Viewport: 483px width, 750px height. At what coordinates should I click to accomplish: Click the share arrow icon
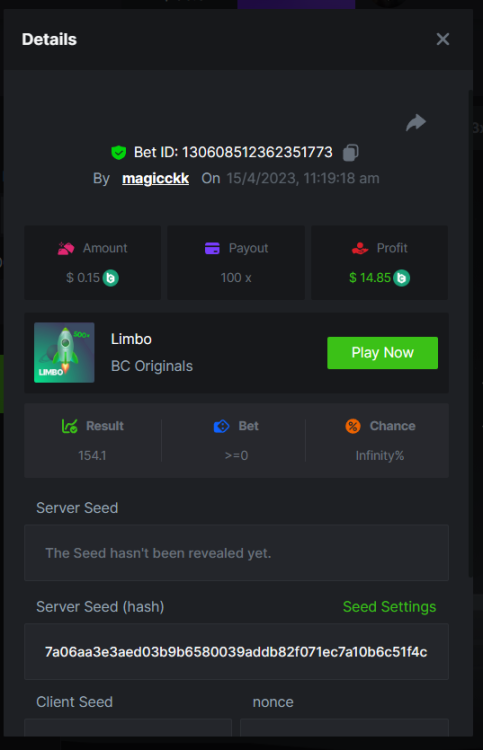(x=416, y=122)
